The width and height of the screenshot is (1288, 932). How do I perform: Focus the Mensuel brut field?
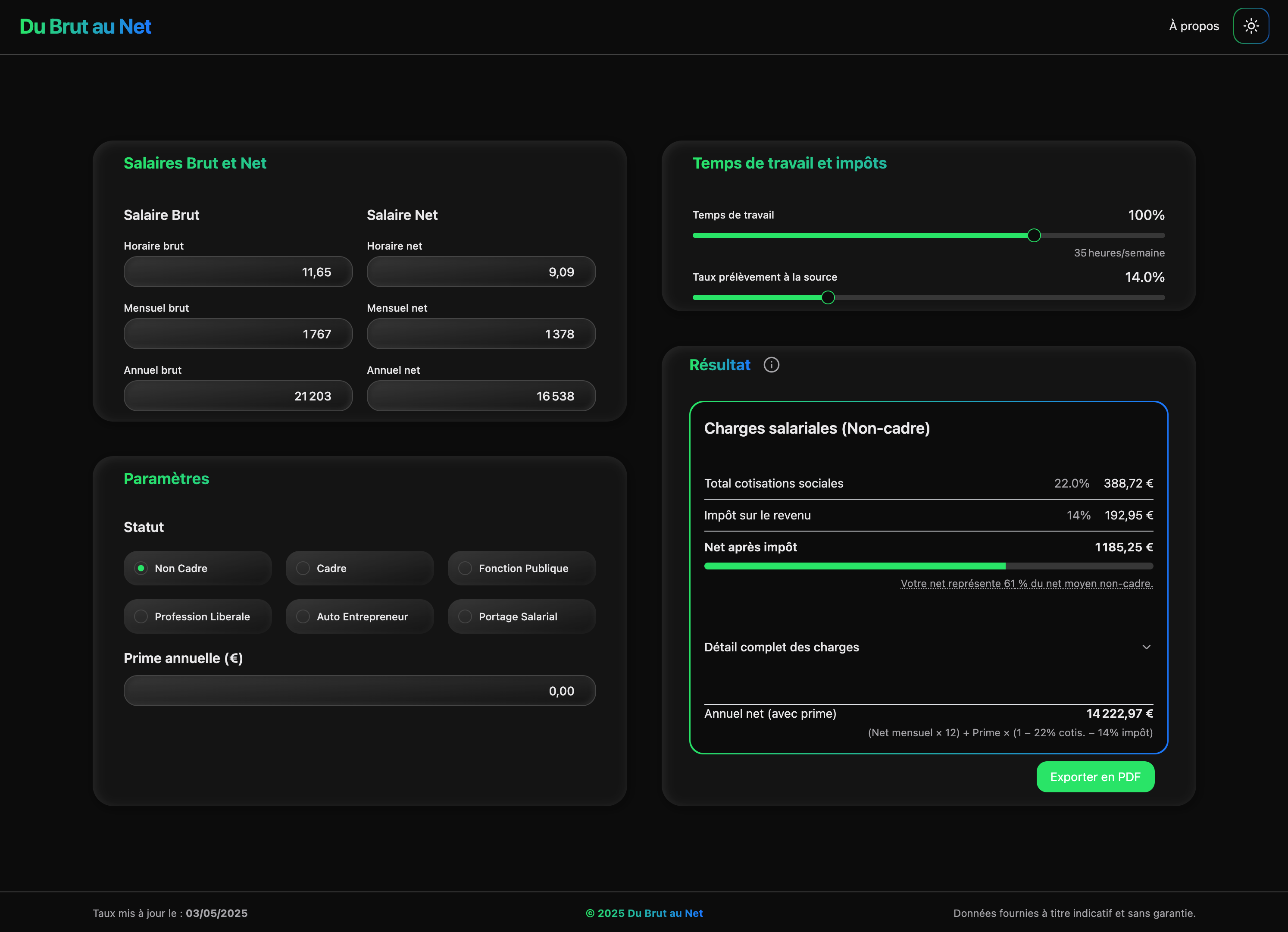238,333
